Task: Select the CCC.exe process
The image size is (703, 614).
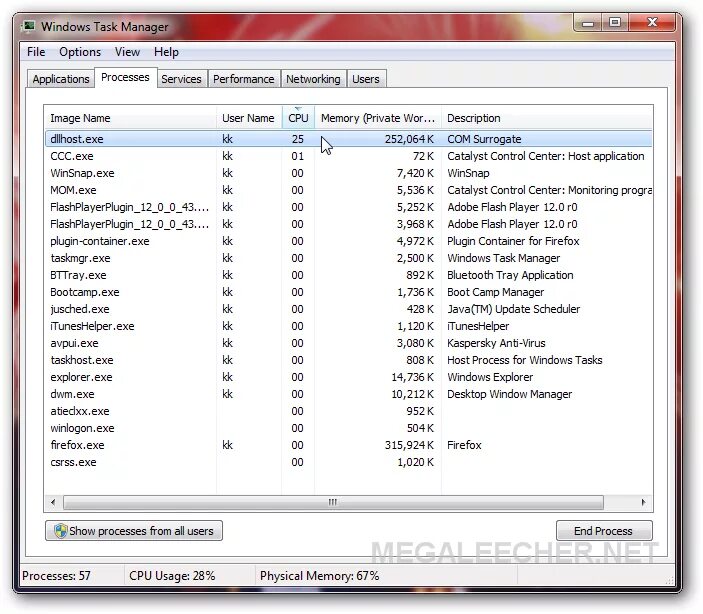Action: click(348, 156)
